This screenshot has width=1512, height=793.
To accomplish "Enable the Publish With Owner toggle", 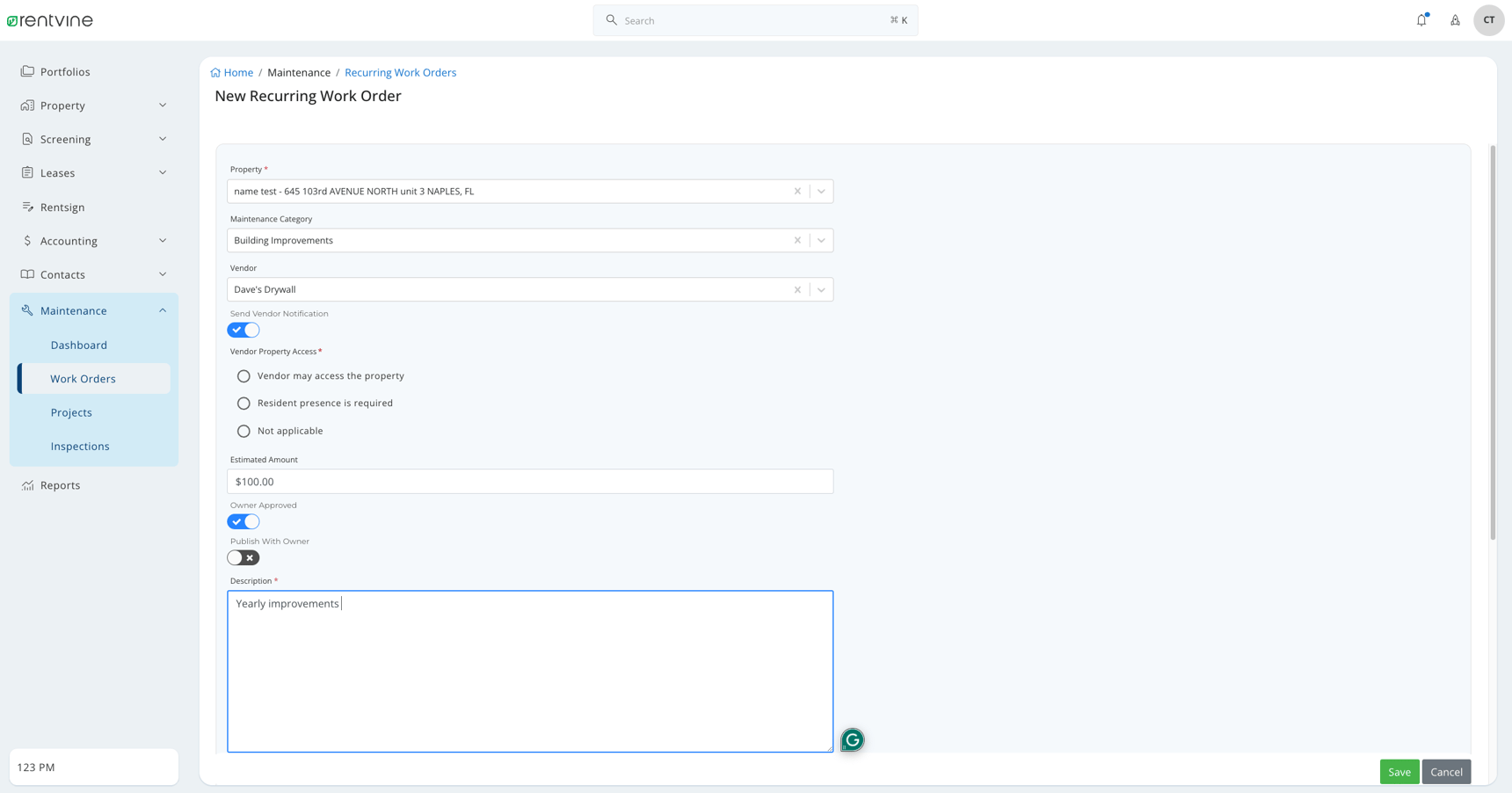I will click(244, 557).
